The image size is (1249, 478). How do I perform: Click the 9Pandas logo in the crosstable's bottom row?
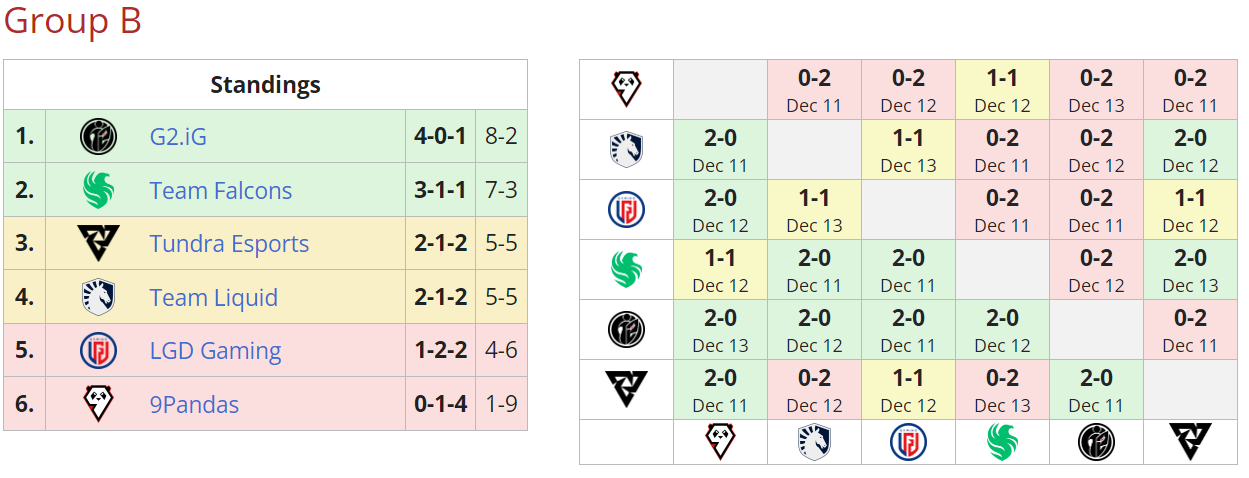point(720,441)
